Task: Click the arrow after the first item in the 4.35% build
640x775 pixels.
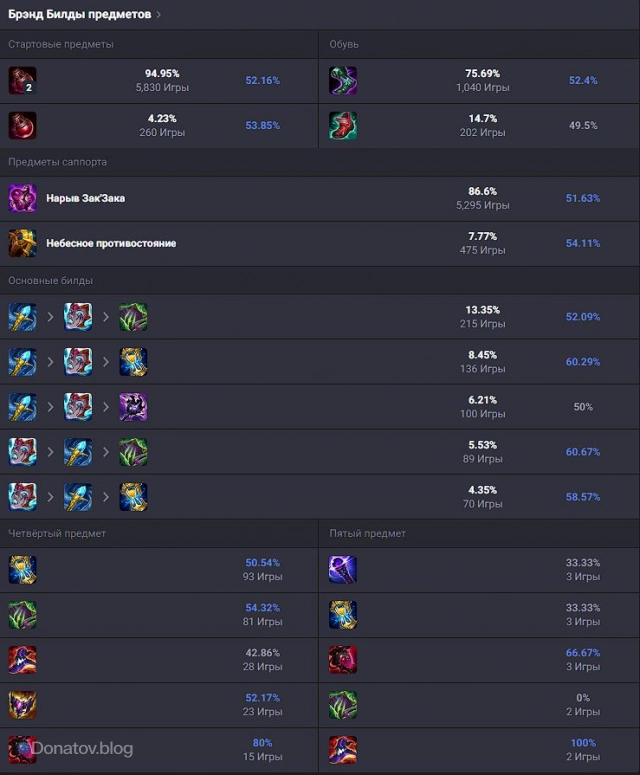Action: pyautogui.click(x=50, y=497)
